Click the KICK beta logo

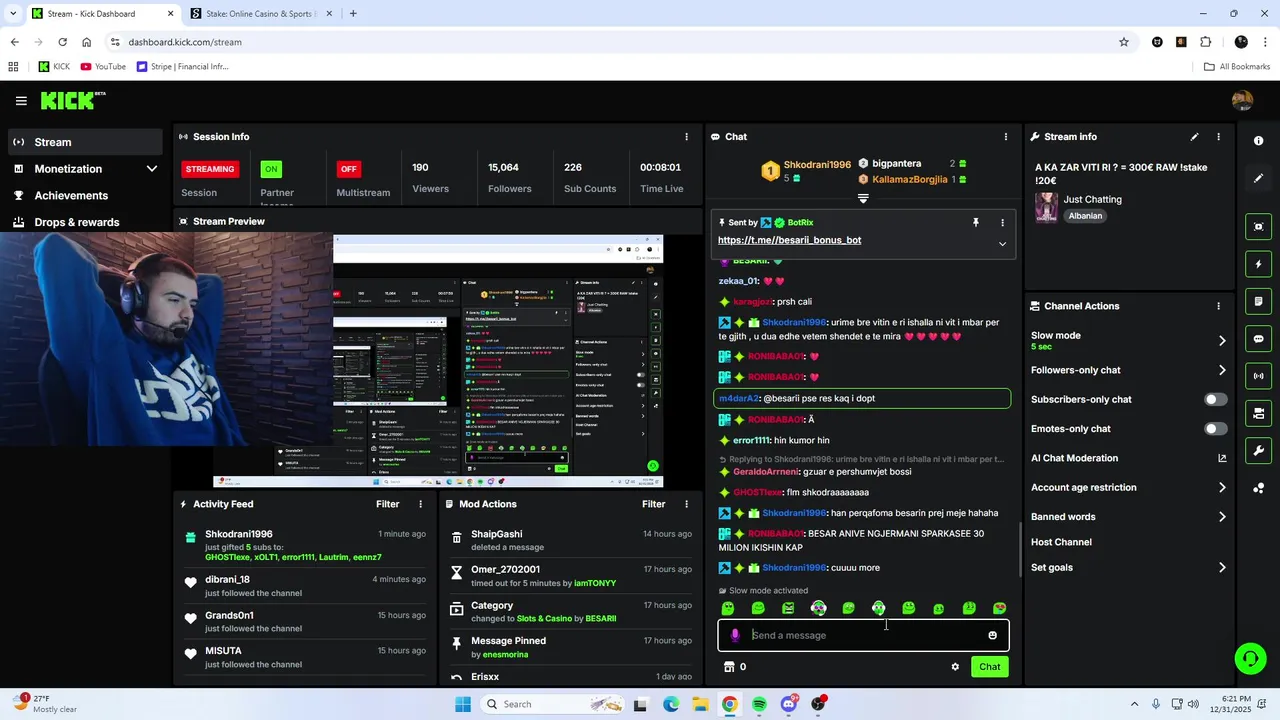(73, 100)
